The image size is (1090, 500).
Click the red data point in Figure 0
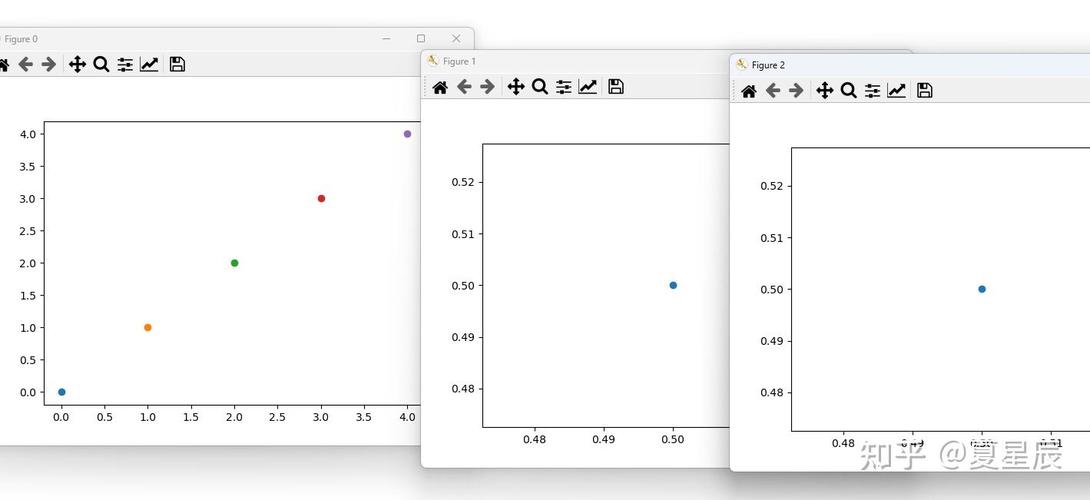coord(321,198)
